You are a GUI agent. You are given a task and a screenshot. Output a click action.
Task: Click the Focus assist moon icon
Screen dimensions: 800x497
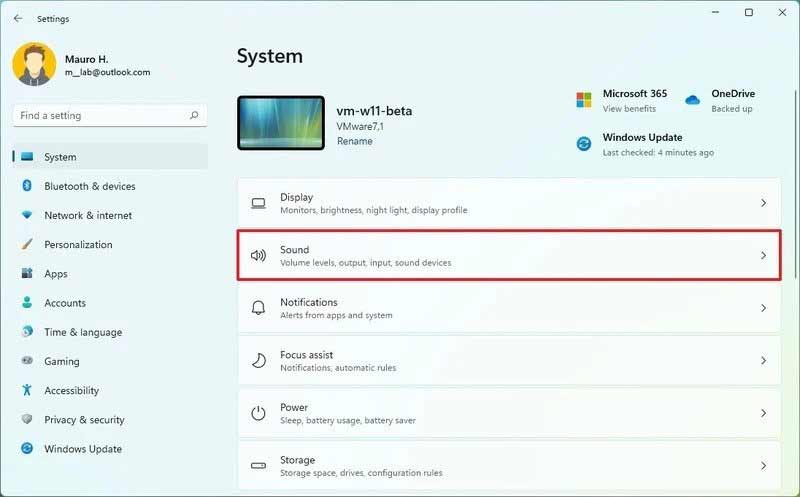[259, 360]
